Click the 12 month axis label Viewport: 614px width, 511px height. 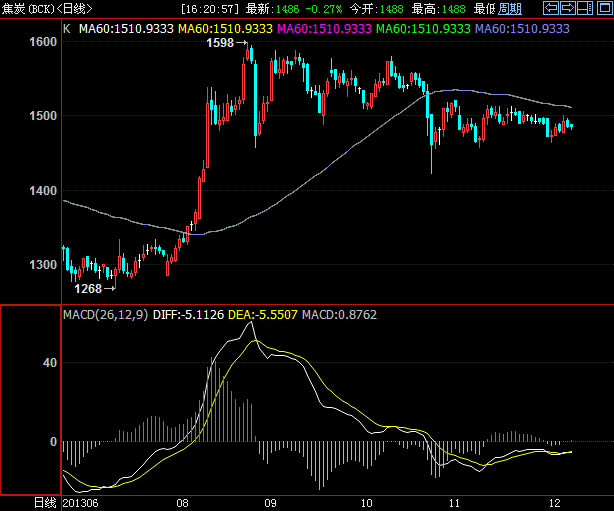click(x=555, y=503)
